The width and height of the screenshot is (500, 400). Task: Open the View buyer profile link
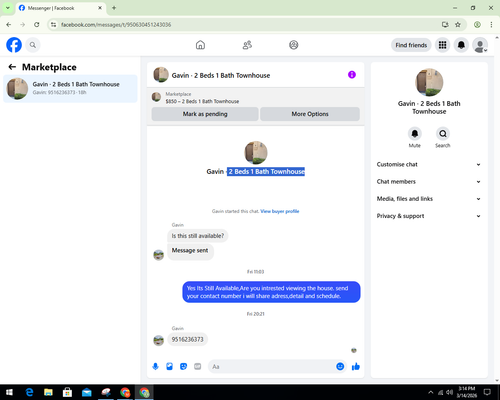coord(280,211)
